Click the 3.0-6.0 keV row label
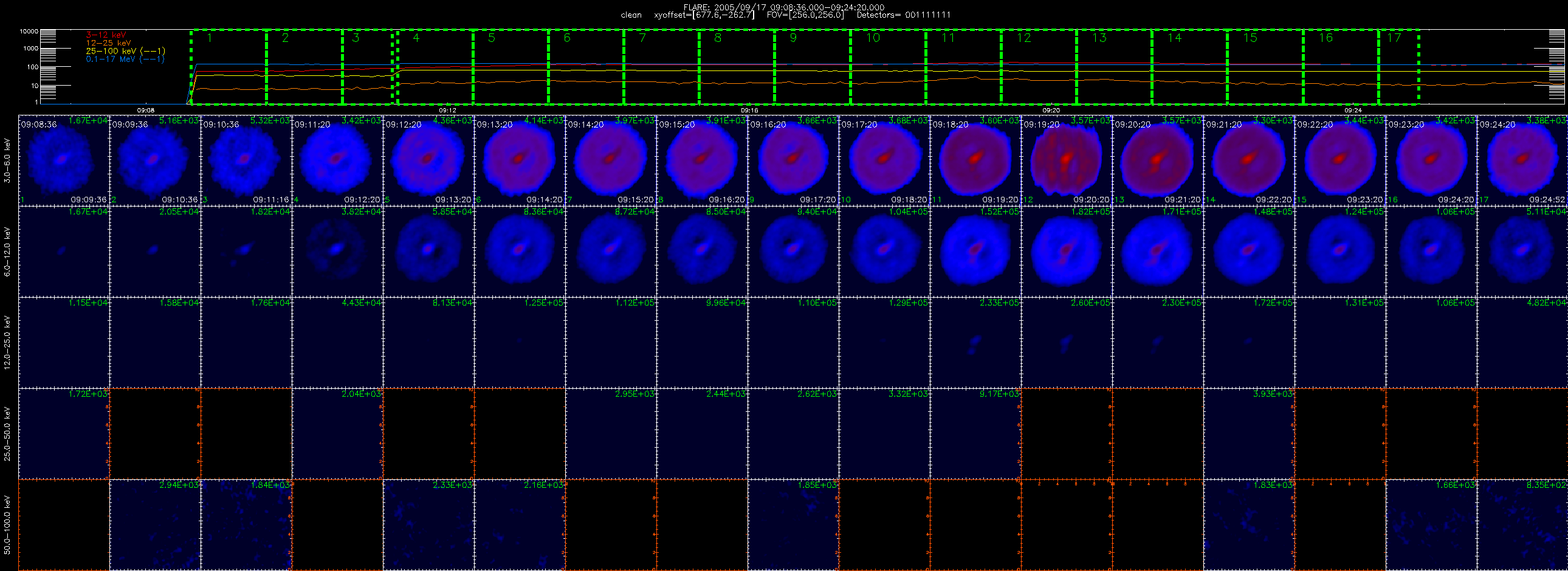Viewport: 1568px width, 571px height. (x=7, y=160)
